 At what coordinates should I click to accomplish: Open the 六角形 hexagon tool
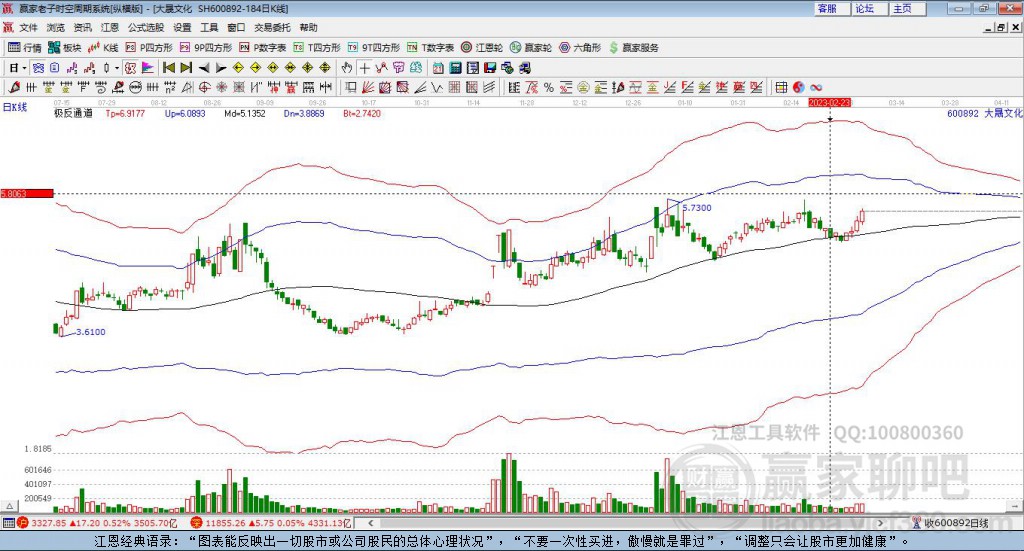click(x=580, y=48)
